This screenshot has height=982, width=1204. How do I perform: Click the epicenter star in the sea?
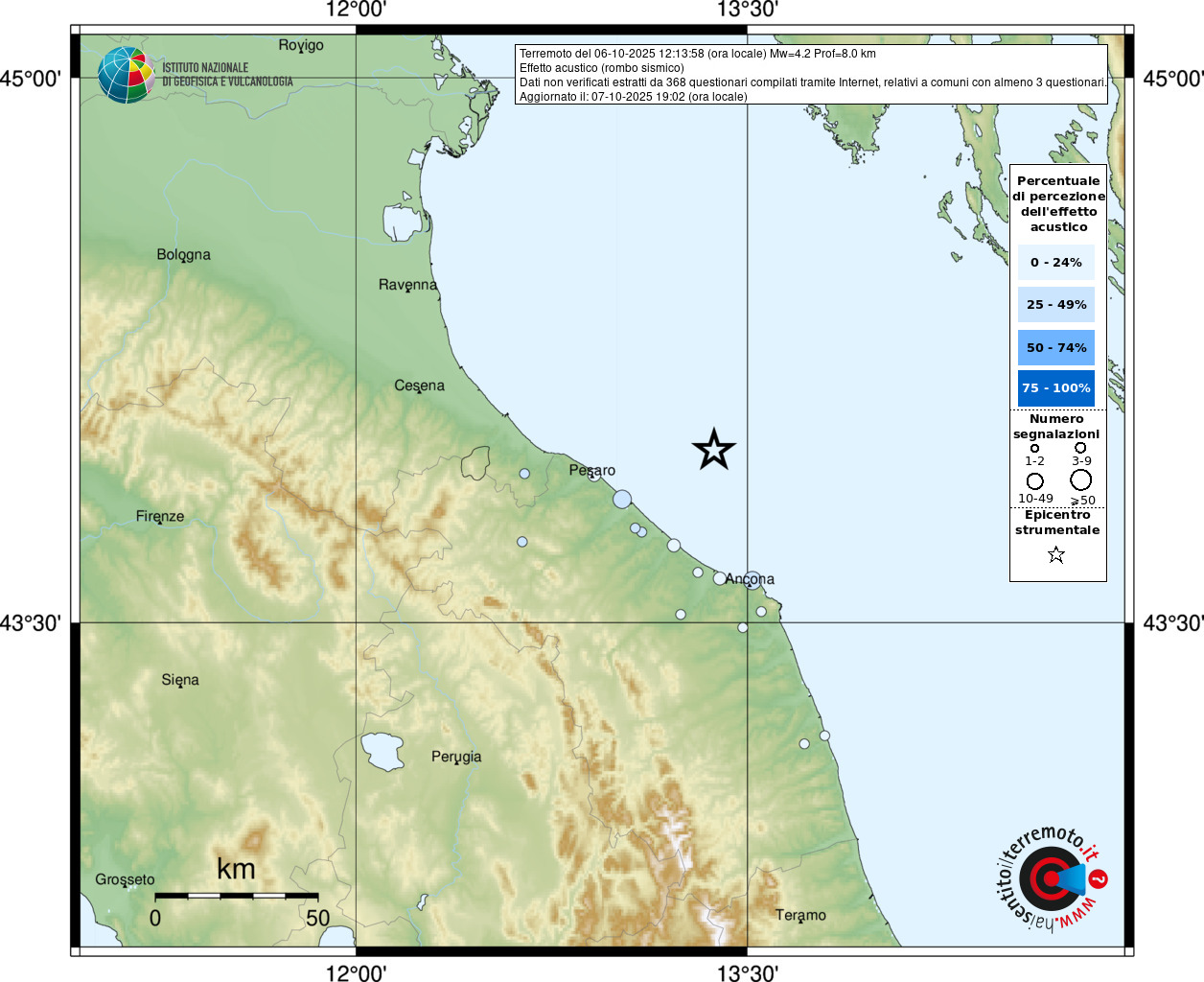(x=714, y=450)
